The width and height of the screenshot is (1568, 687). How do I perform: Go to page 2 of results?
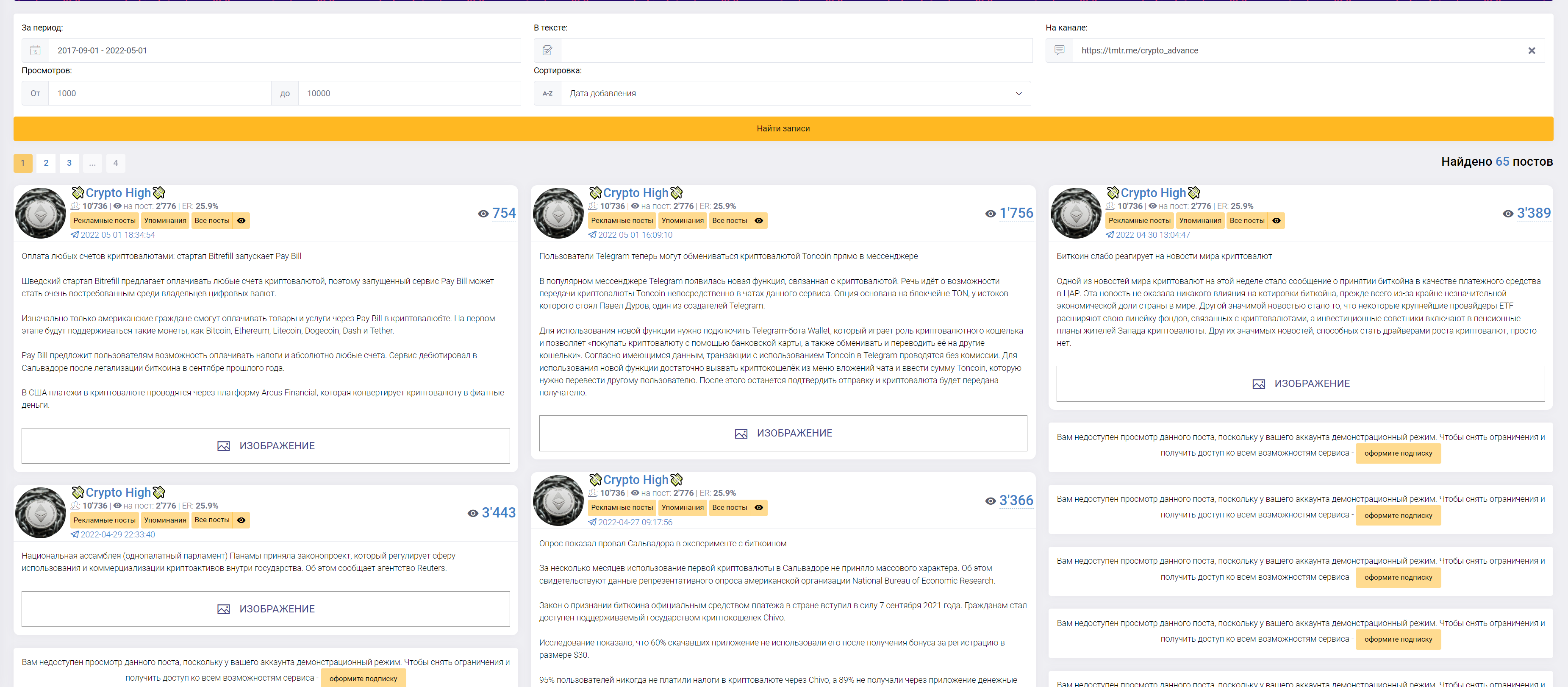46,163
